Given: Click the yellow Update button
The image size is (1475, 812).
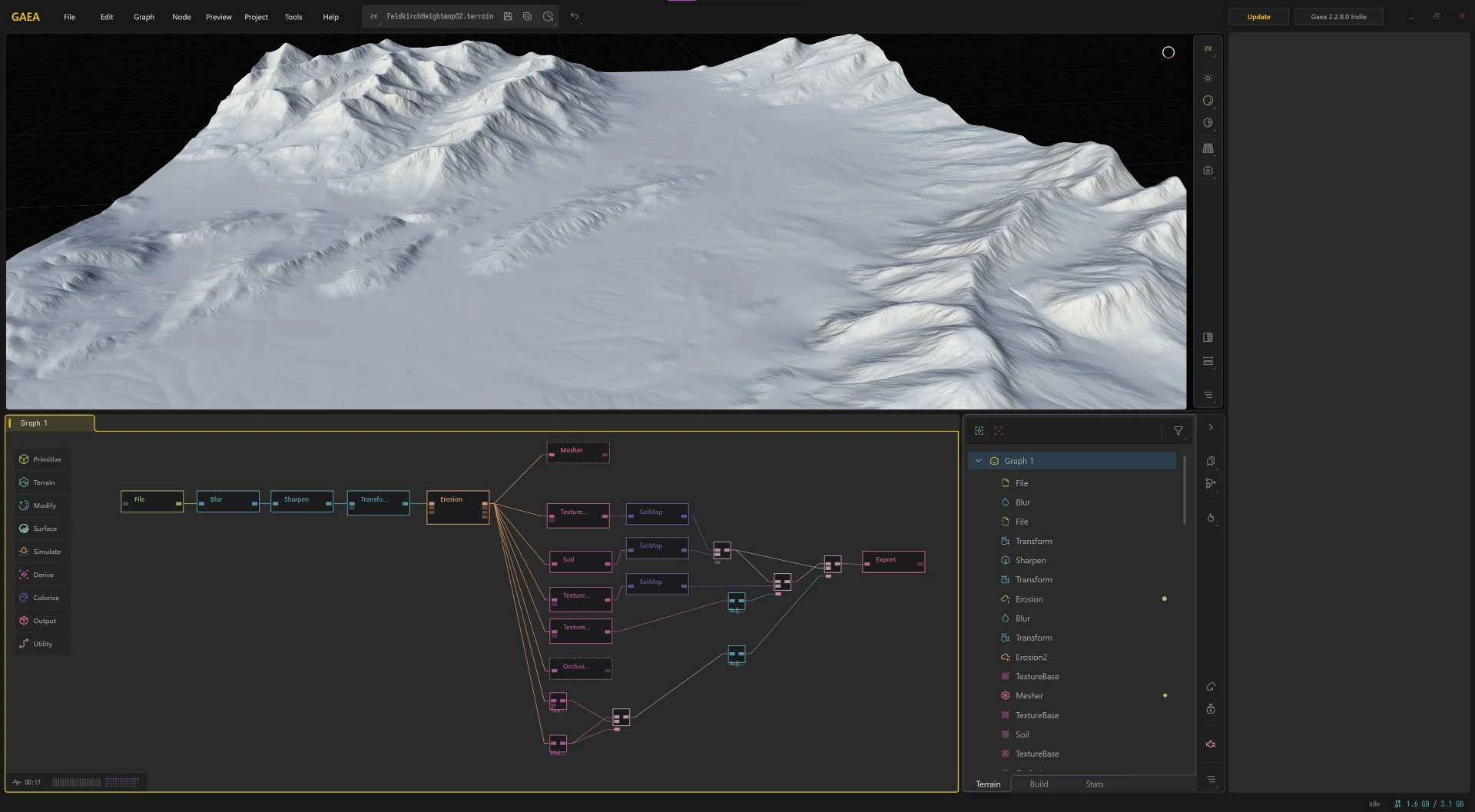Looking at the screenshot, I should 1258,17.
